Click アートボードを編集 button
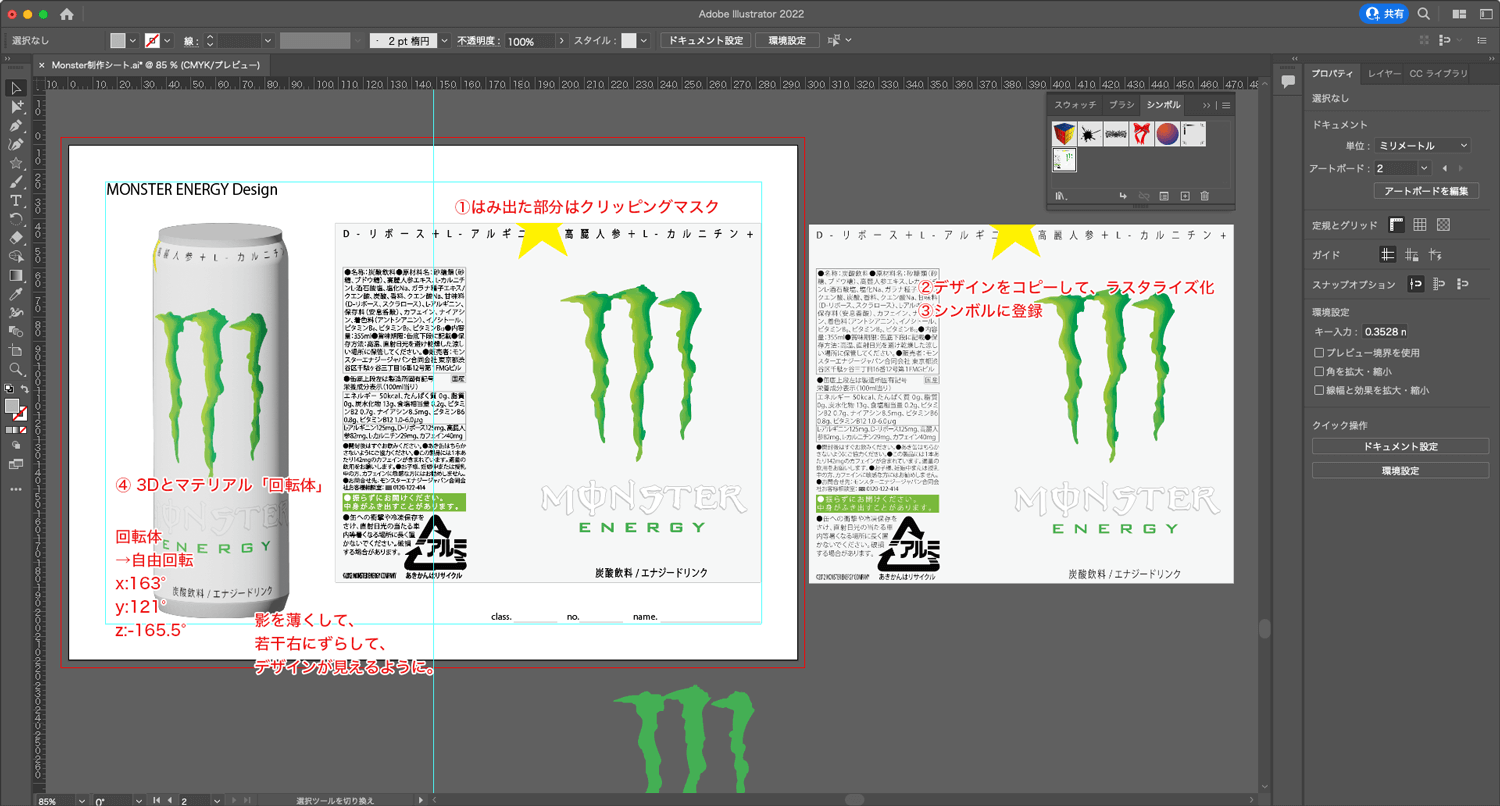This screenshot has height=806, width=1500. click(x=1425, y=191)
